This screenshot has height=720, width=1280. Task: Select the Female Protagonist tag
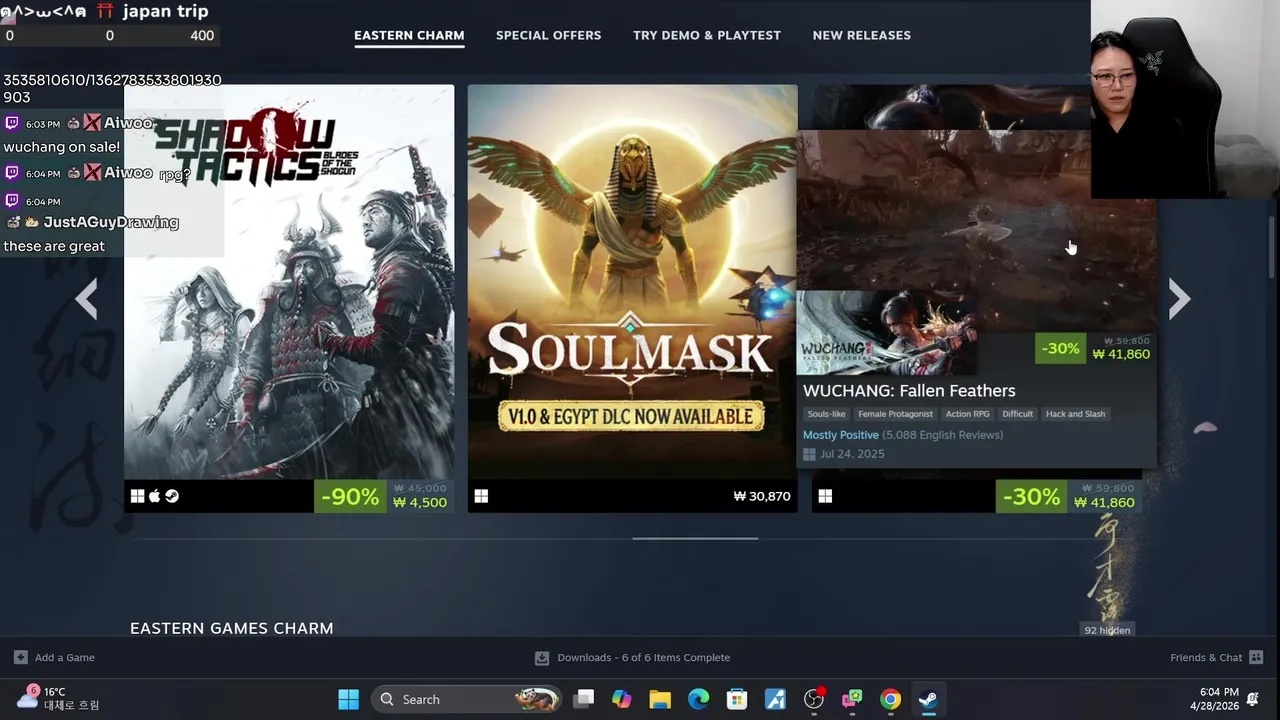pyautogui.click(x=895, y=414)
